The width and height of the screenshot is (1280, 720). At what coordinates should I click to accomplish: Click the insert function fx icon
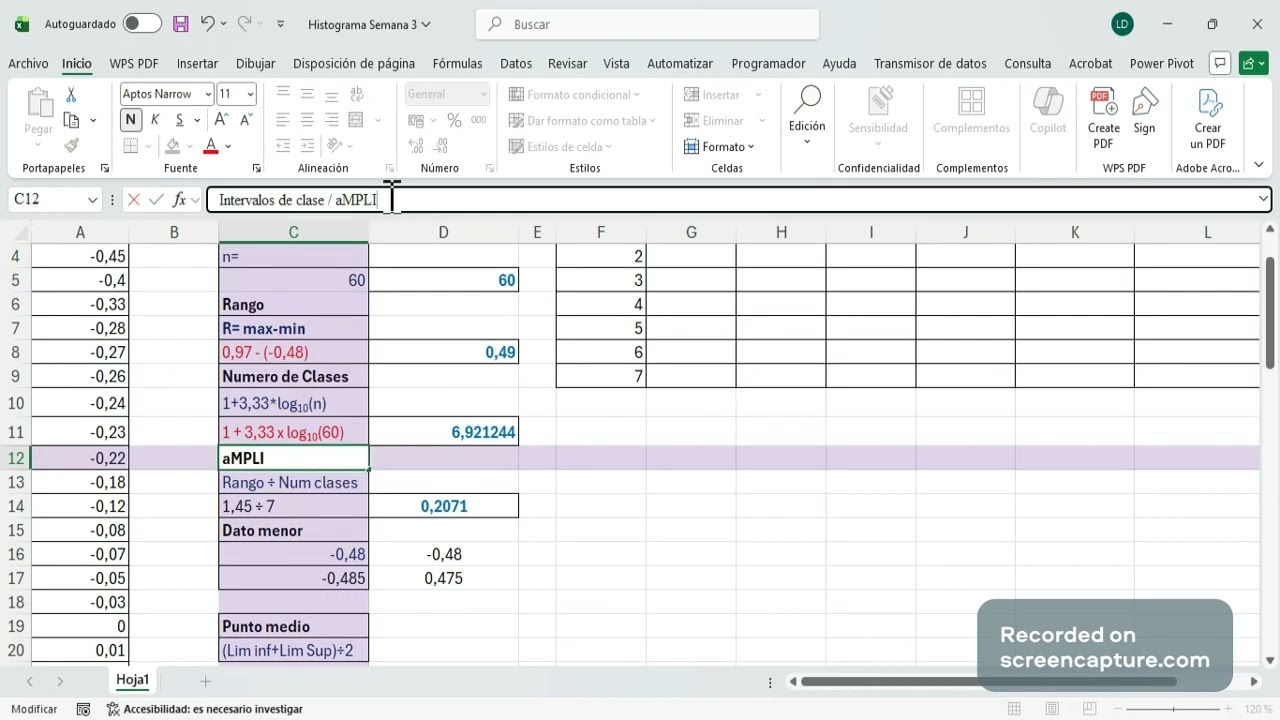[x=179, y=200]
